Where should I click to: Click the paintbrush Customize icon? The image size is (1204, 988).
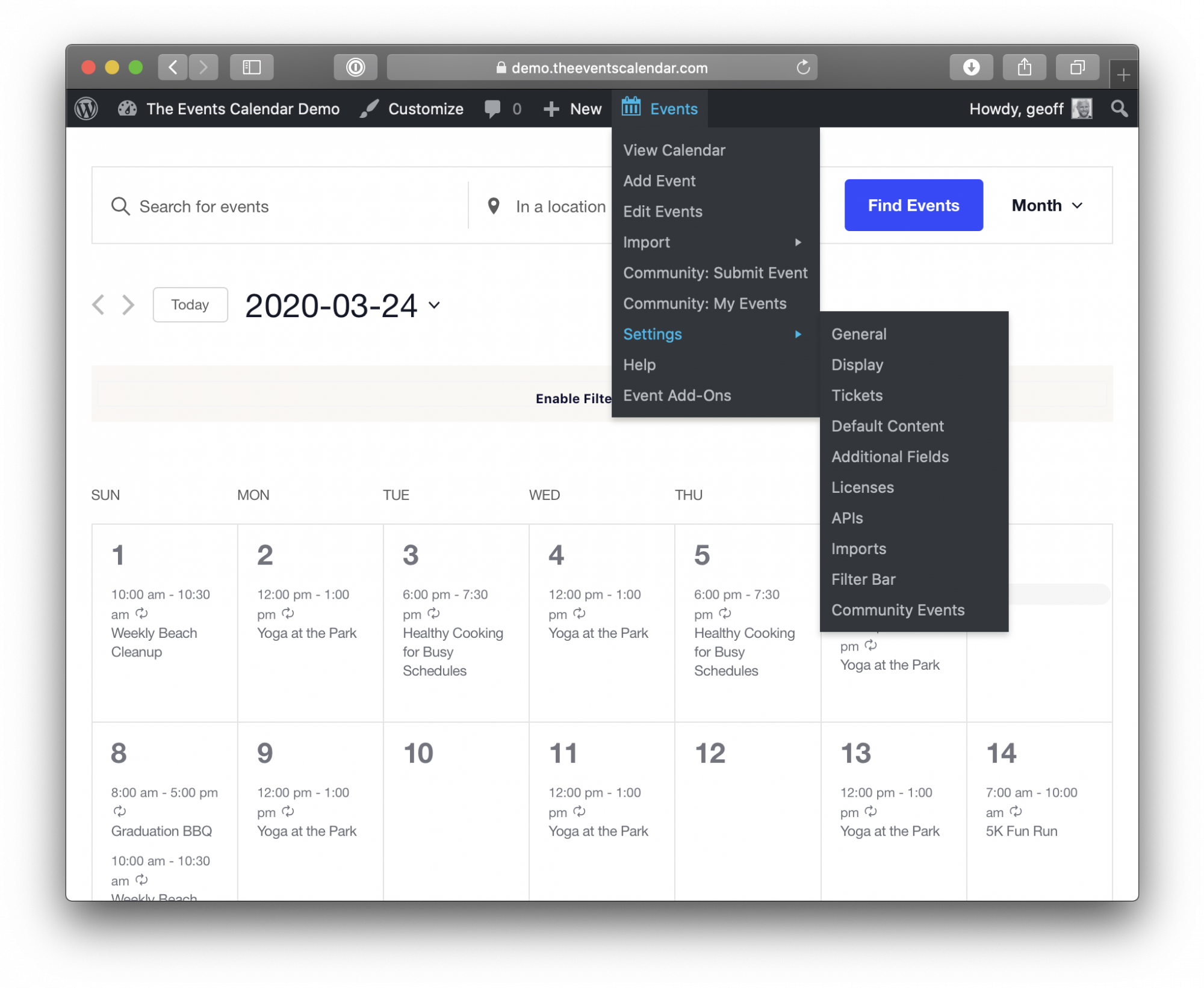click(x=368, y=108)
